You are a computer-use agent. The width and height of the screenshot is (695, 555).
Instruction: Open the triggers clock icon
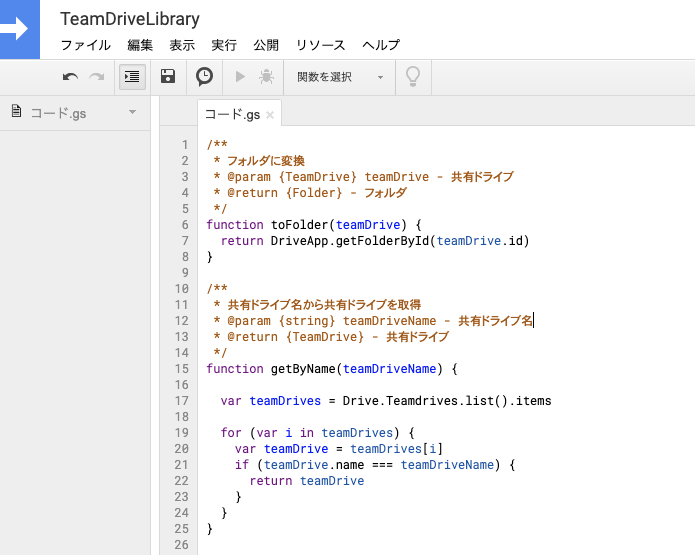tap(204, 76)
